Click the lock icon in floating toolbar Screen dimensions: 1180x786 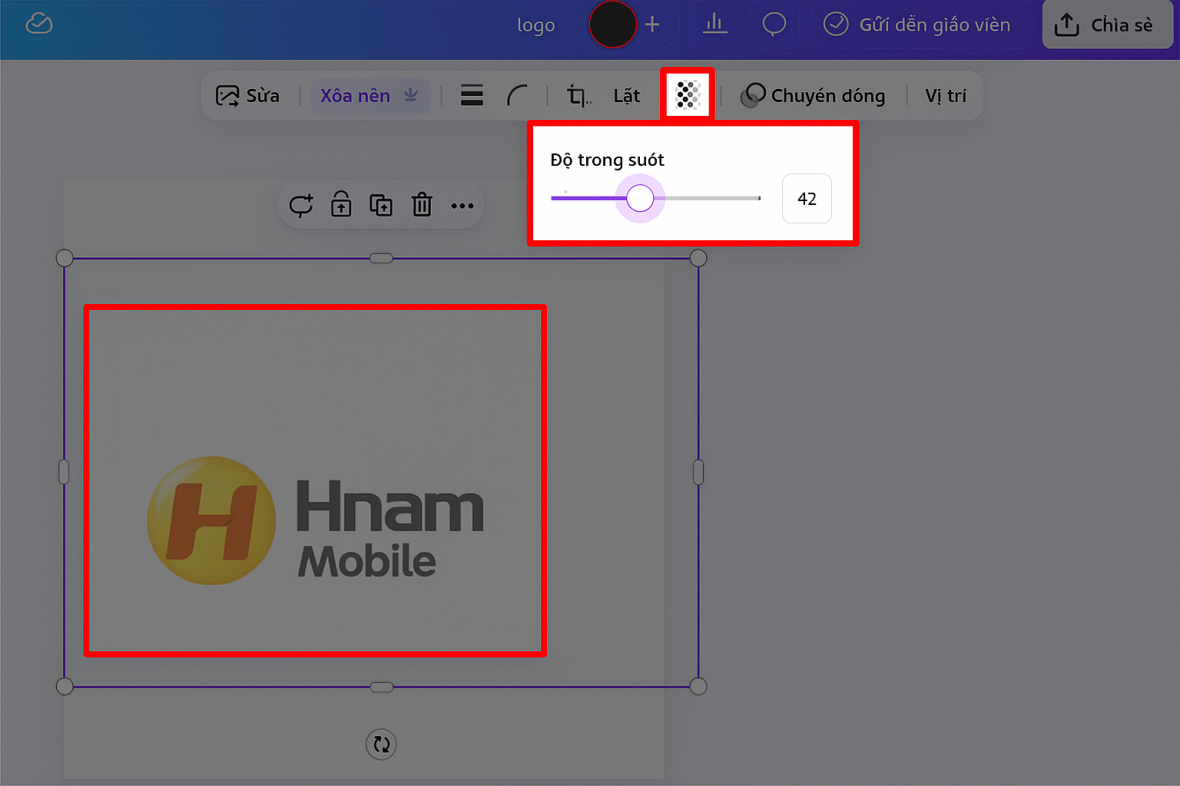click(341, 204)
